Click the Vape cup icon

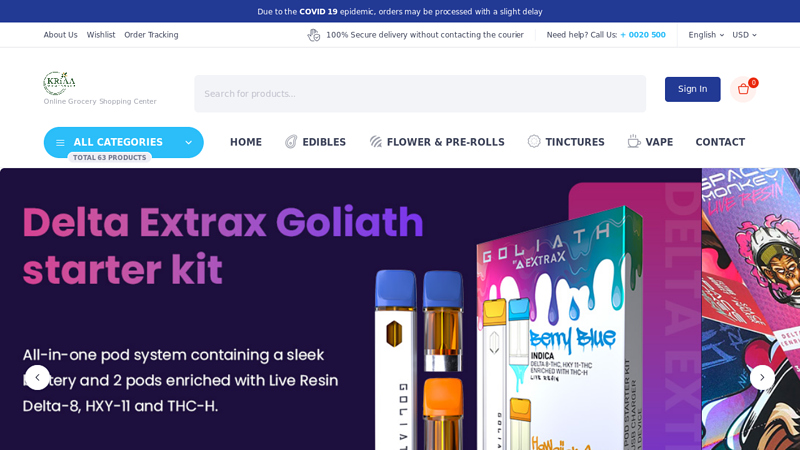[634, 141]
